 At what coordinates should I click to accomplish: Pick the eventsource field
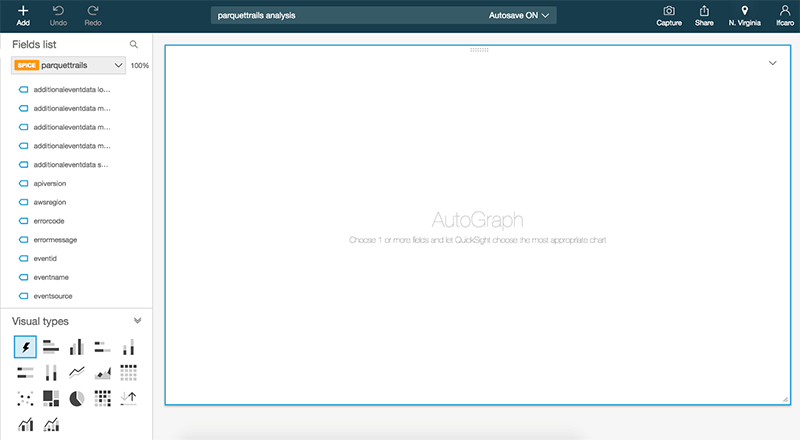point(53,296)
